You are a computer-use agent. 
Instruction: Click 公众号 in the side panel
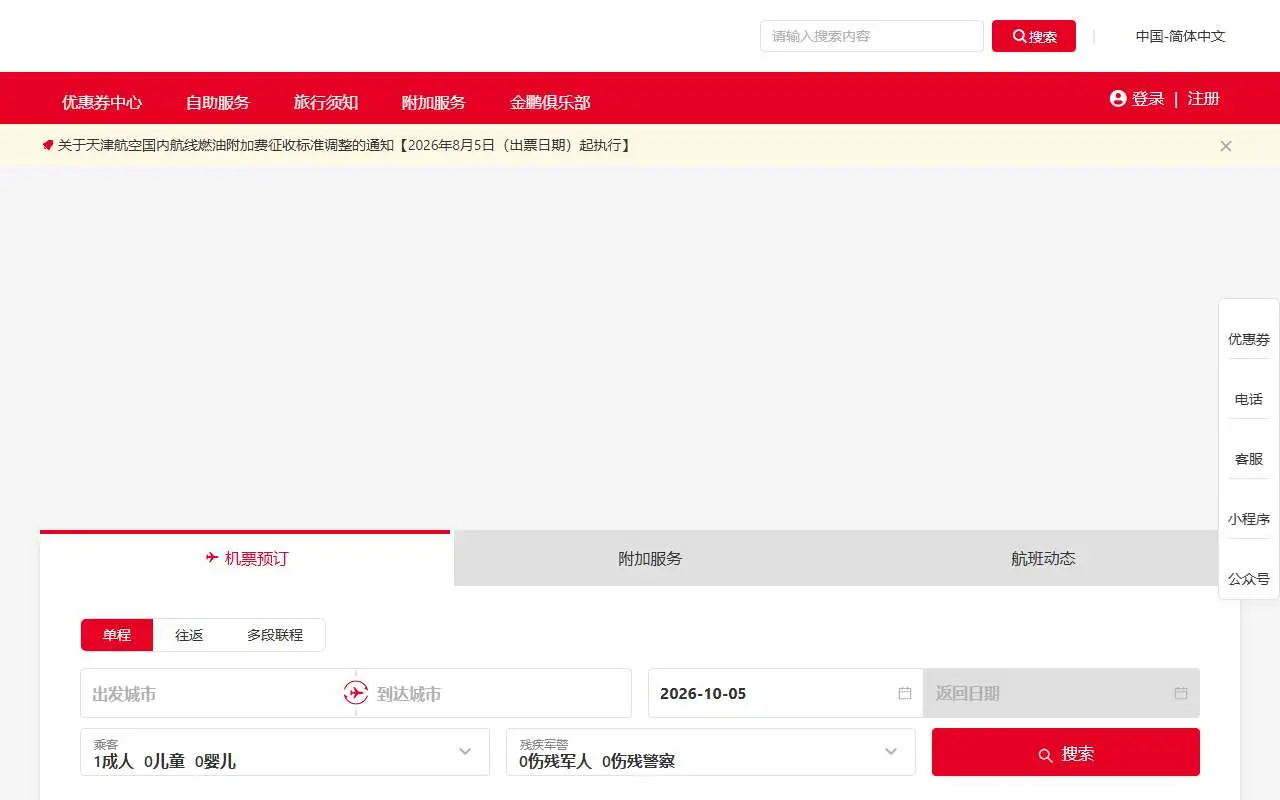(x=1249, y=579)
